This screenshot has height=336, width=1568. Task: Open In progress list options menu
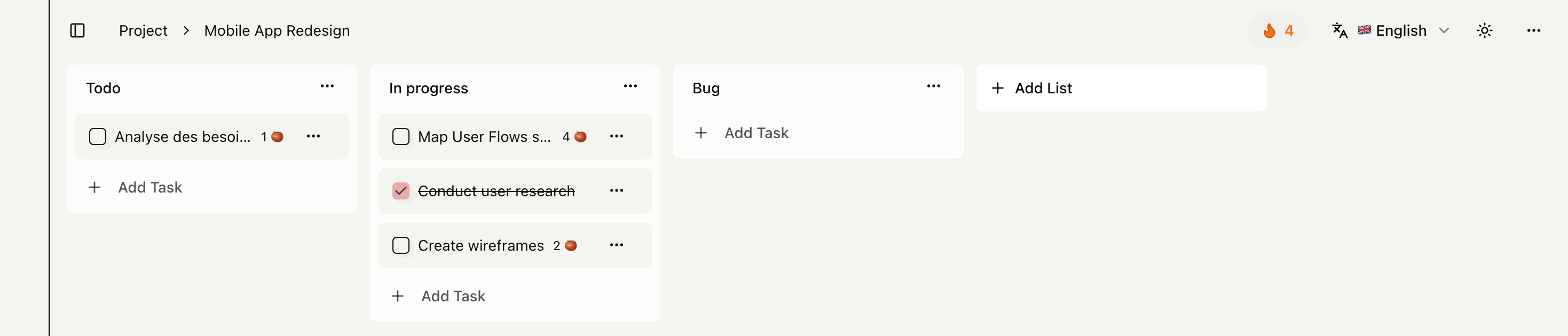tap(630, 86)
